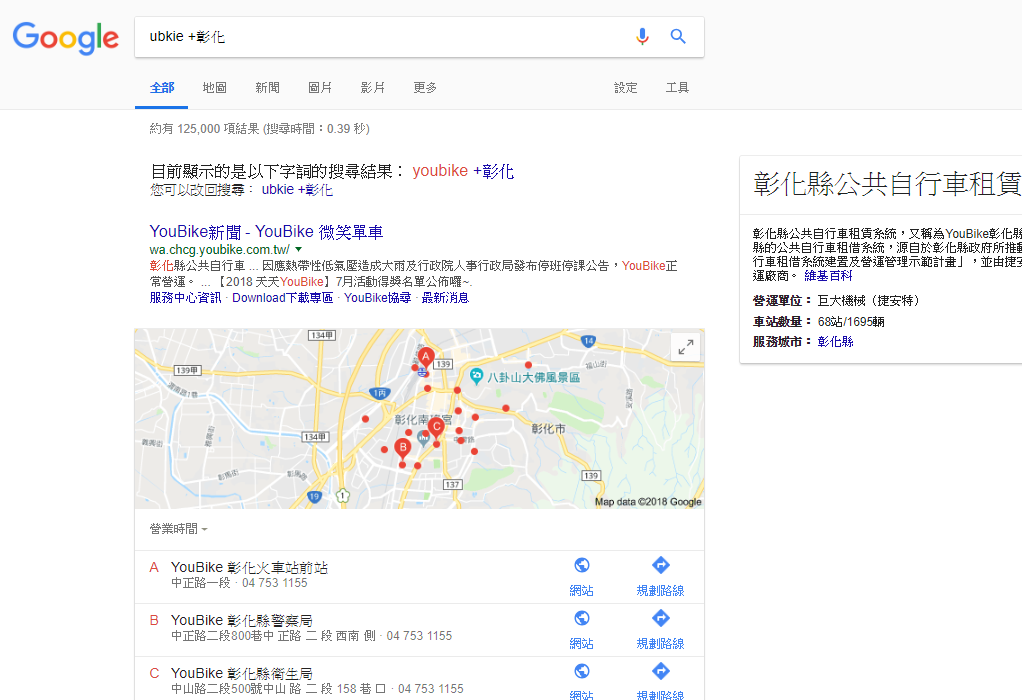Start voice search with the microphone icon
This screenshot has height=700, width=1022.
[x=642, y=36]
